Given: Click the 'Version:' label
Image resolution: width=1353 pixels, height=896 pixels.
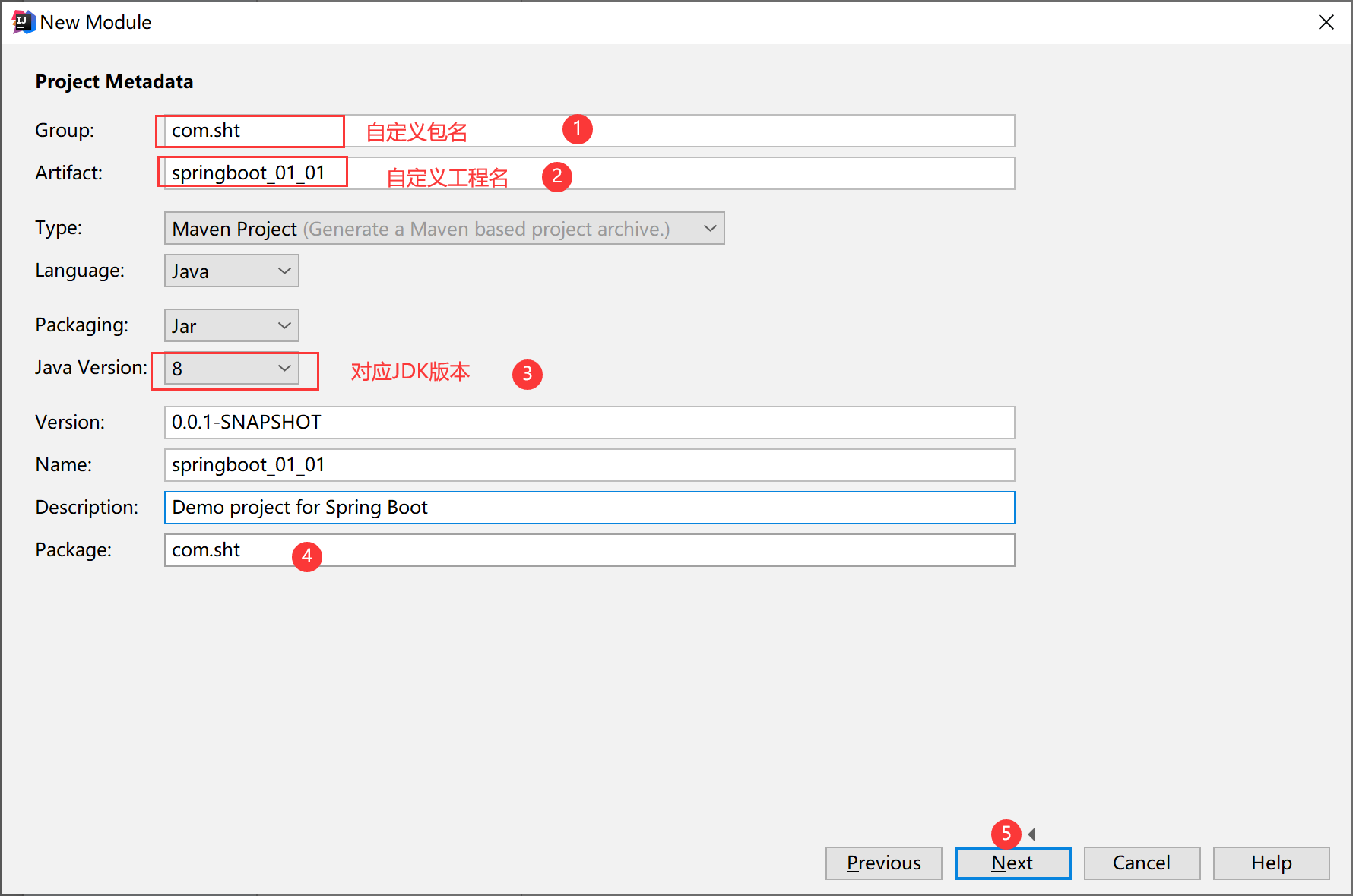Looking at the screenshot, I should click(70, 423).
